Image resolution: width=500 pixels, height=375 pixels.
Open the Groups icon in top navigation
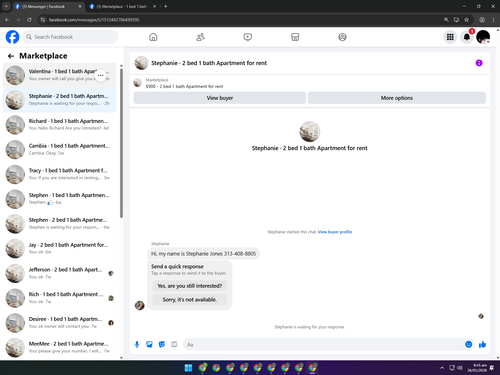click(x=342, y=37)
